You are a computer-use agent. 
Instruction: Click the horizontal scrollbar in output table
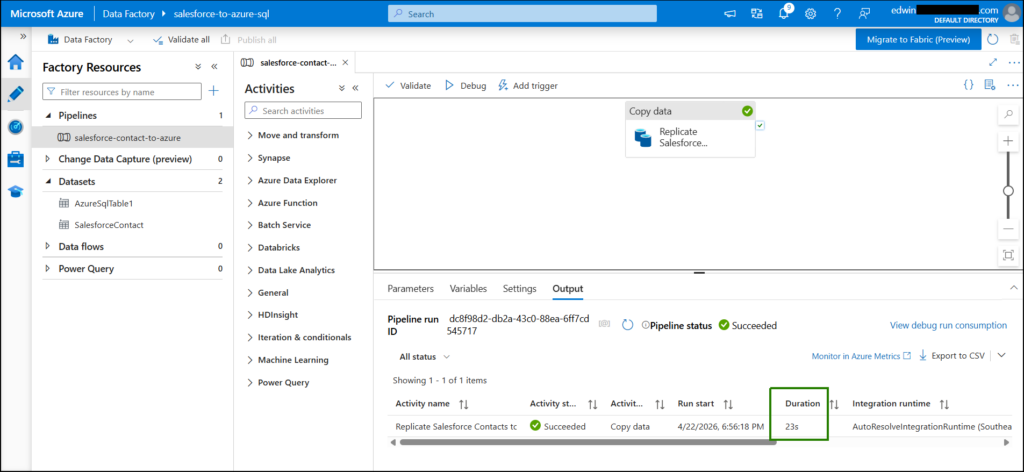(x=588, y=442)
